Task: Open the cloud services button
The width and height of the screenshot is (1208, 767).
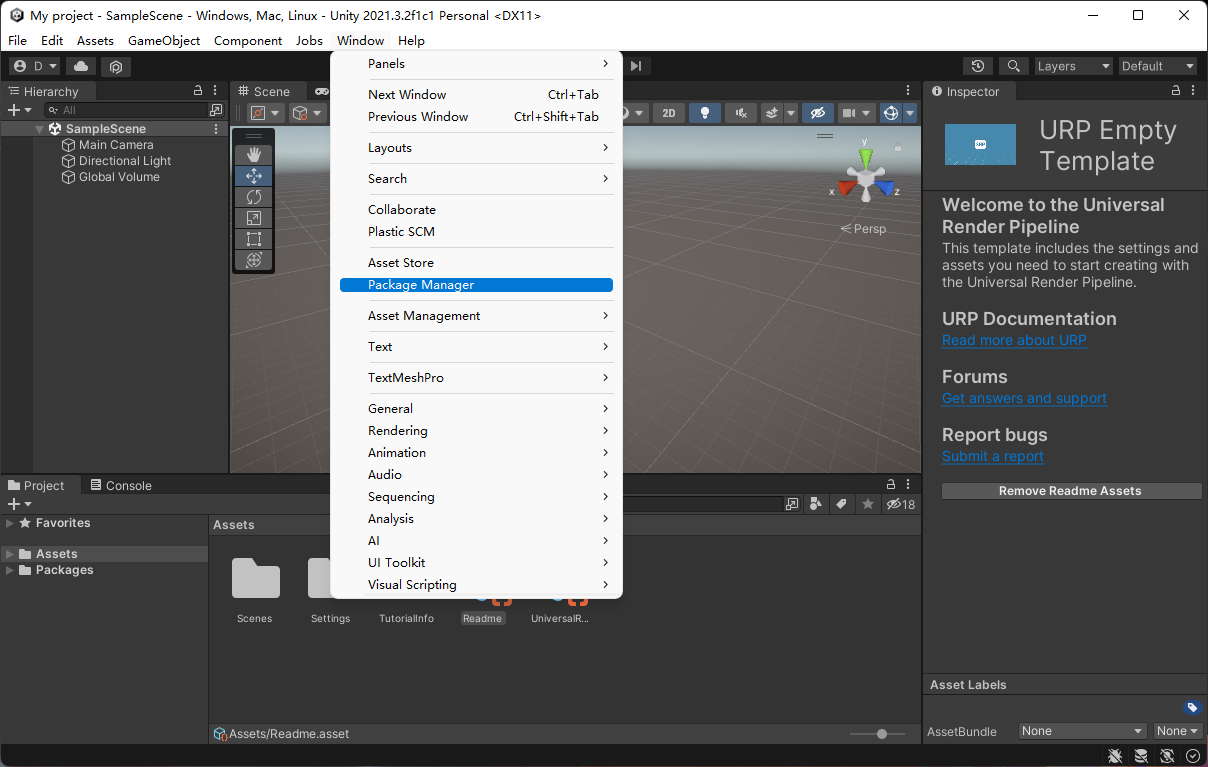Action: pos(81,66)
